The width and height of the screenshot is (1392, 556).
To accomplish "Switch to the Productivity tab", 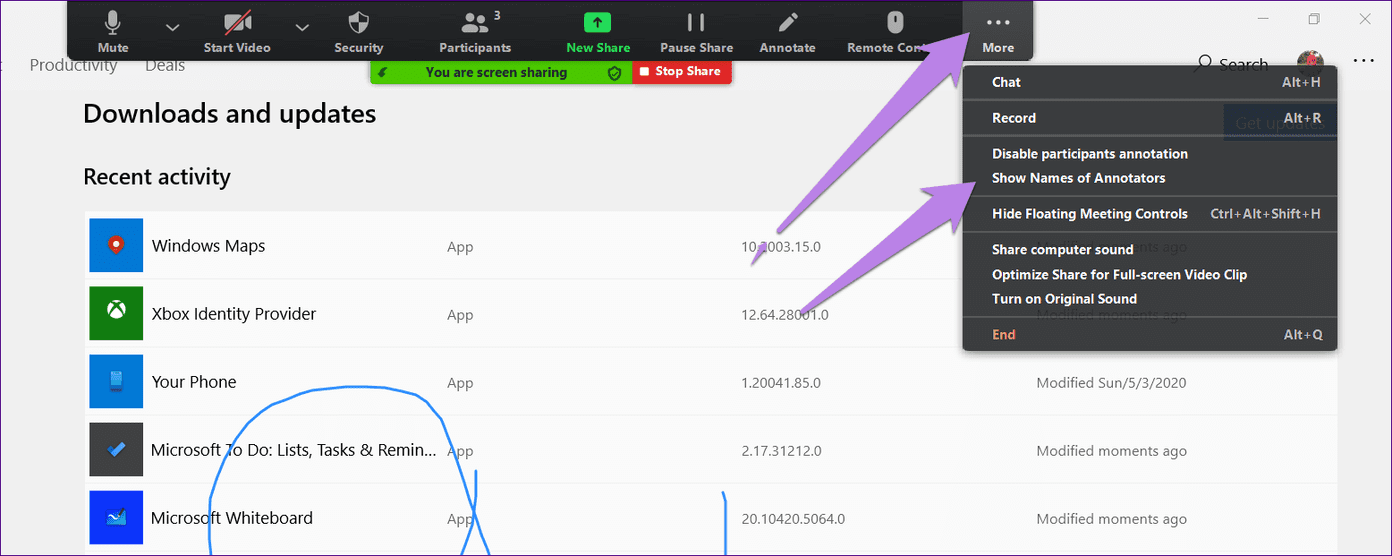I will pos(73,65).
